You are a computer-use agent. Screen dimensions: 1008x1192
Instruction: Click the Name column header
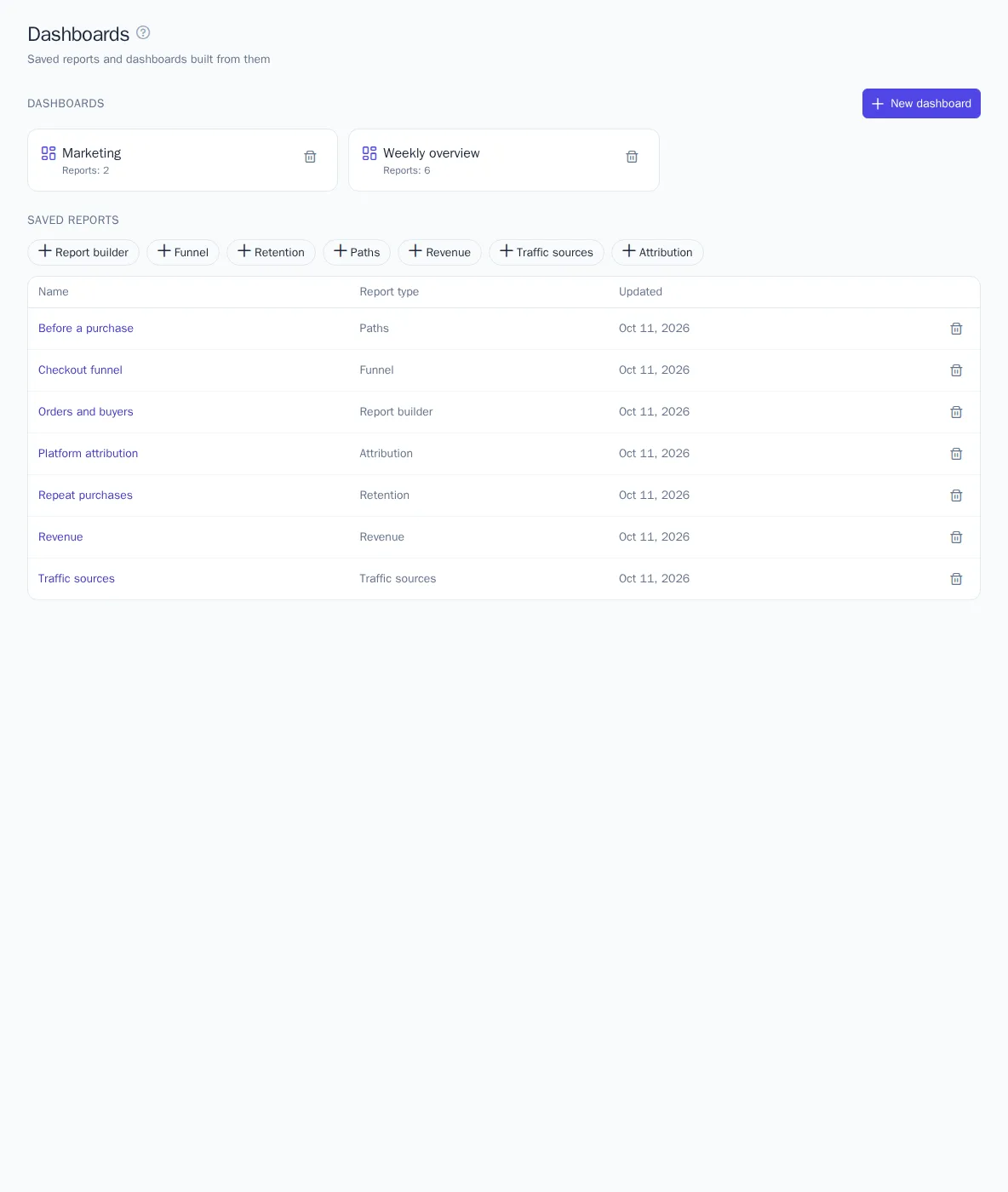54,292
